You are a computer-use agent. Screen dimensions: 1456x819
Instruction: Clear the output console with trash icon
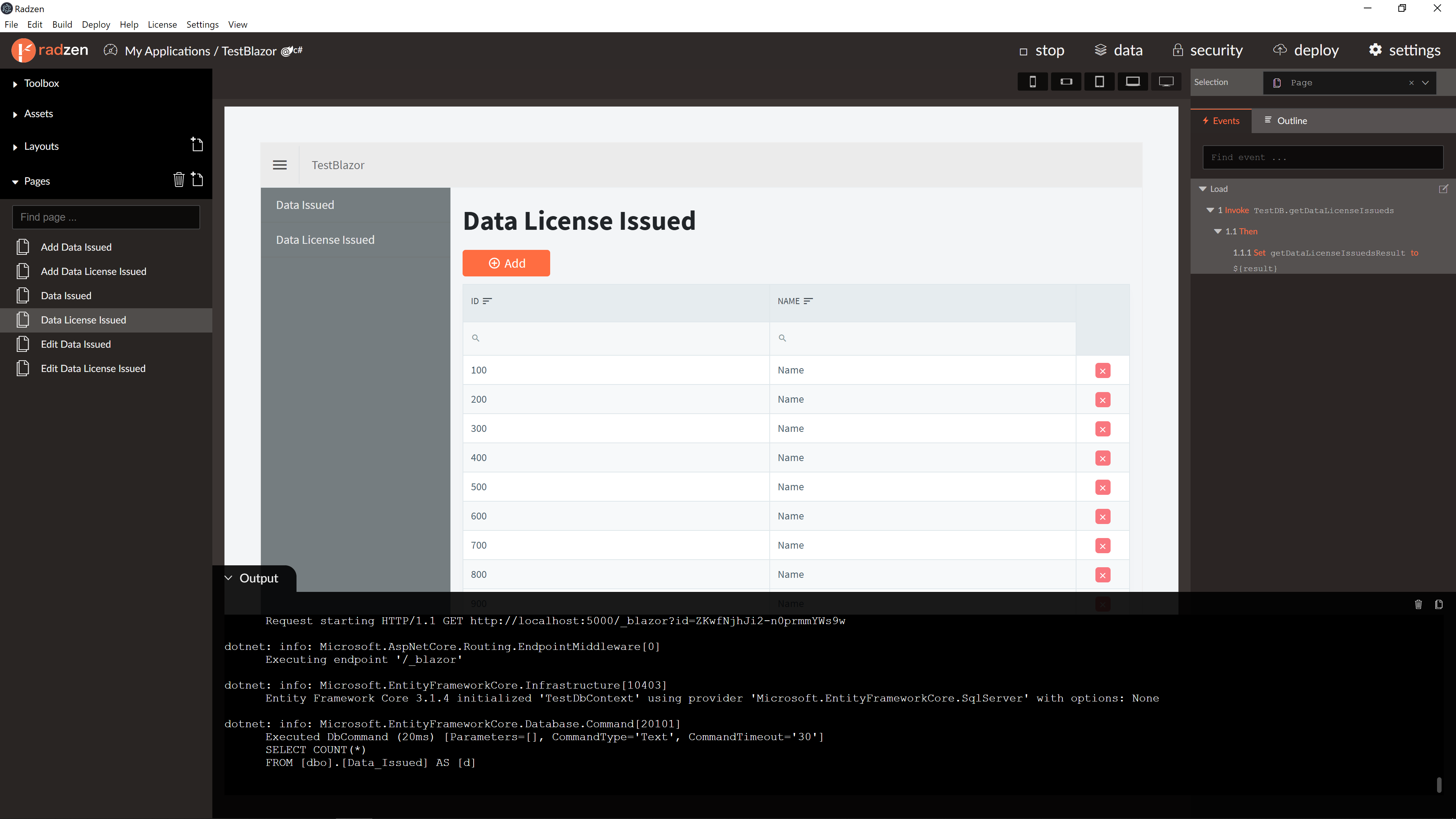tap(1418, 605)
